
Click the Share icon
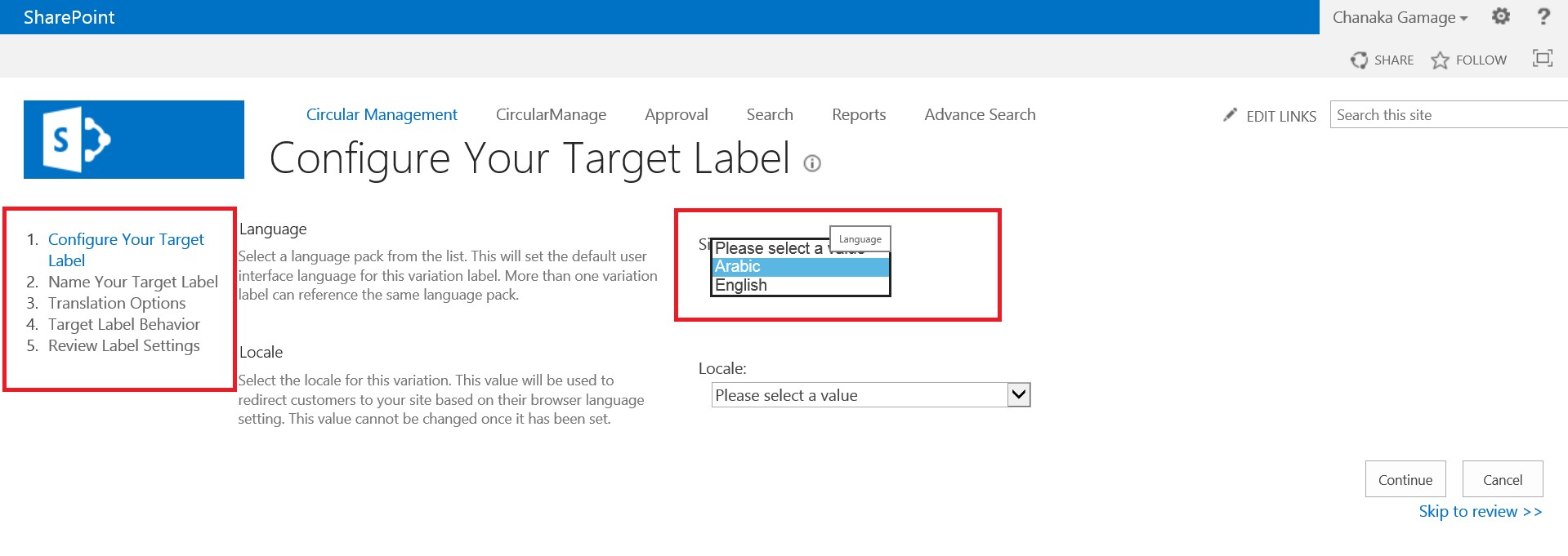[1359, 60]
